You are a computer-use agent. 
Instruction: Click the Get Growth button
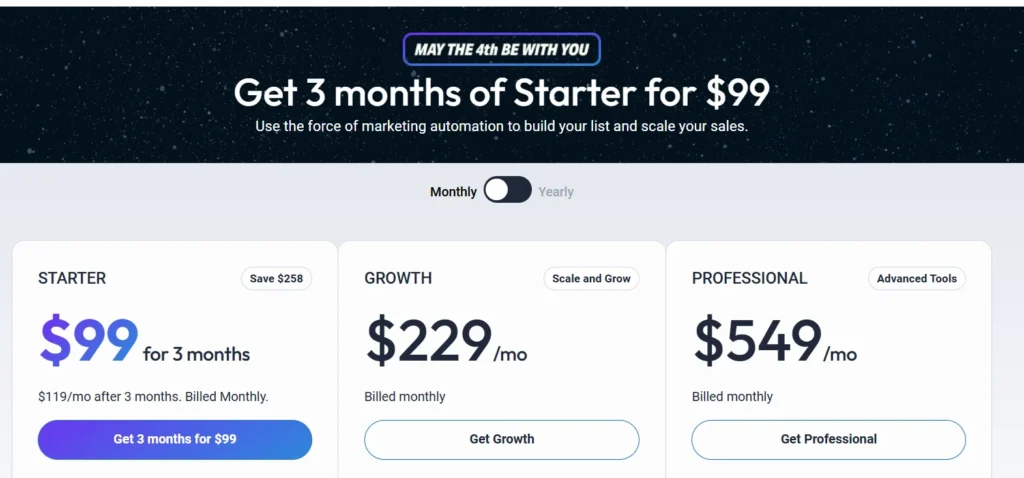[502, 439]
